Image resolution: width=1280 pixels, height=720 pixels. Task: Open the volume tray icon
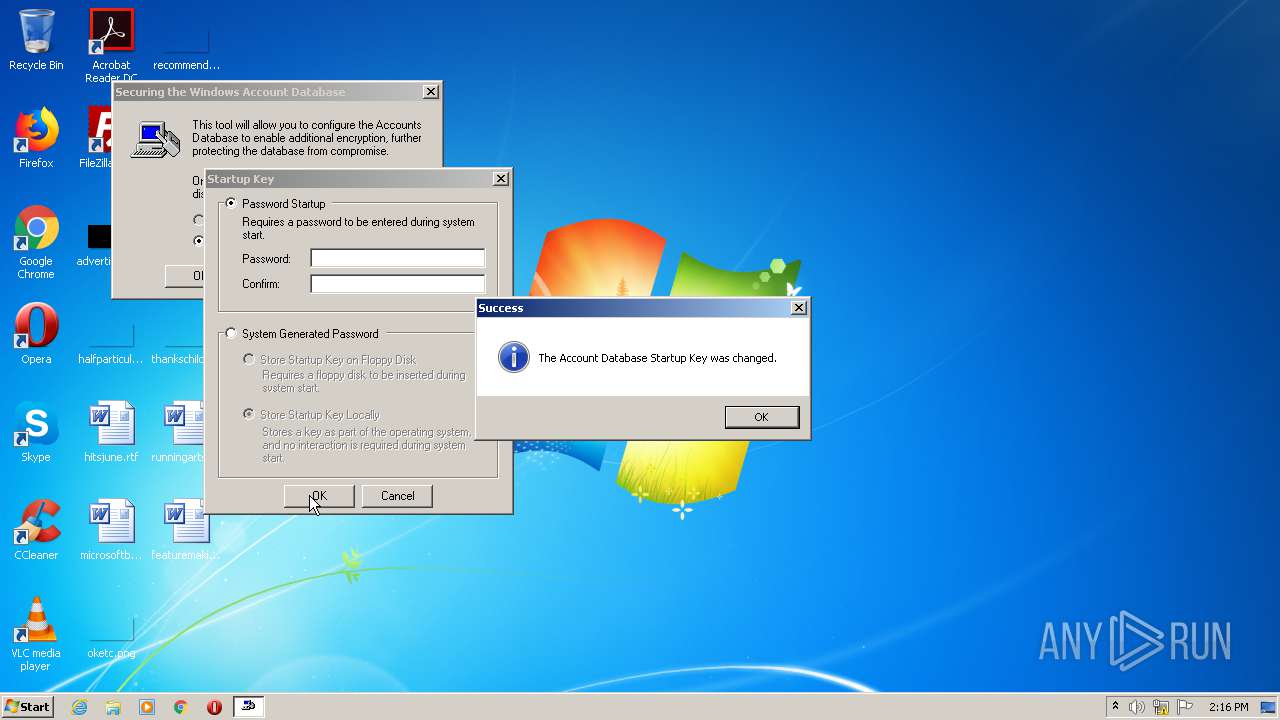pos(1137,707)
